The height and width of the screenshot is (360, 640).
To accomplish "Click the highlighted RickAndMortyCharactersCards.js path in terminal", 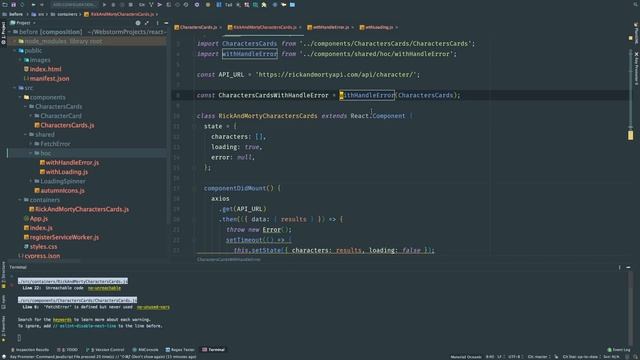I will click(73, 281).
